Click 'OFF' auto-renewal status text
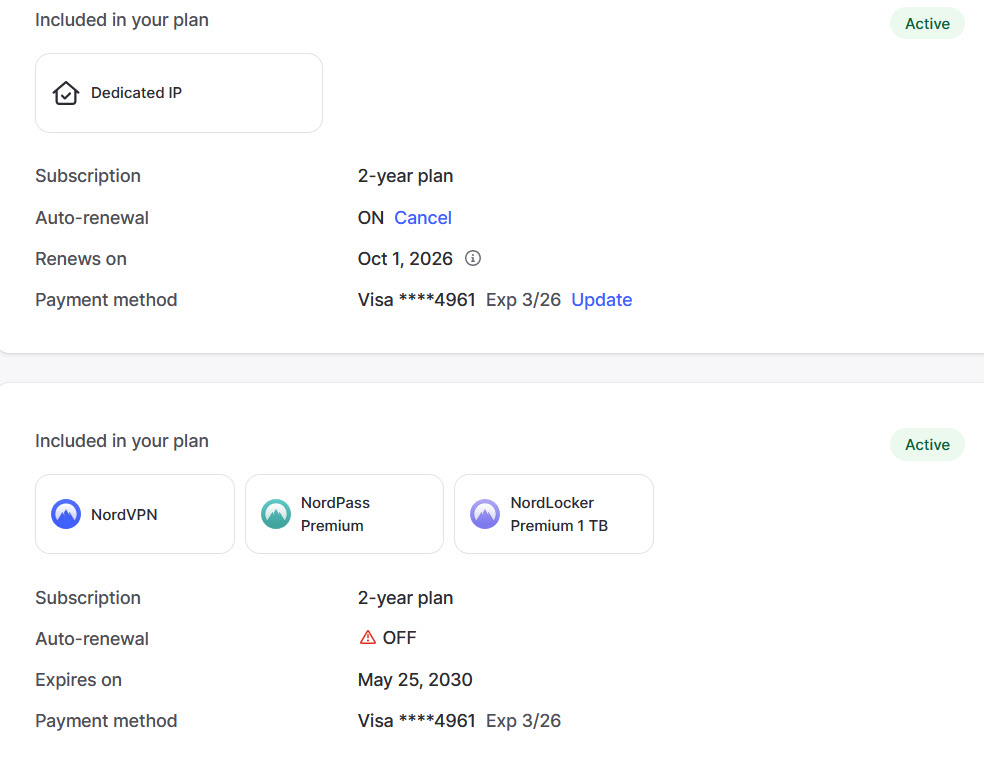 coord(399,638)
